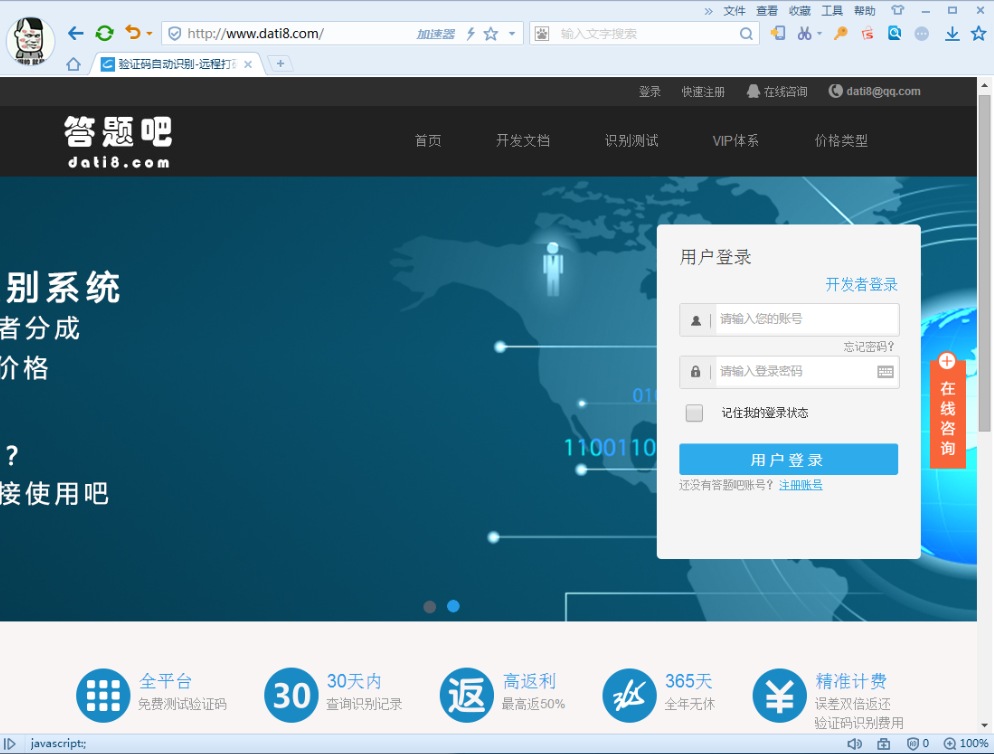Image resolution: width=994 pixels, height=754 pixels.
Task: Click the speaker mute icon in the status bar
Action: click(854, 744)
